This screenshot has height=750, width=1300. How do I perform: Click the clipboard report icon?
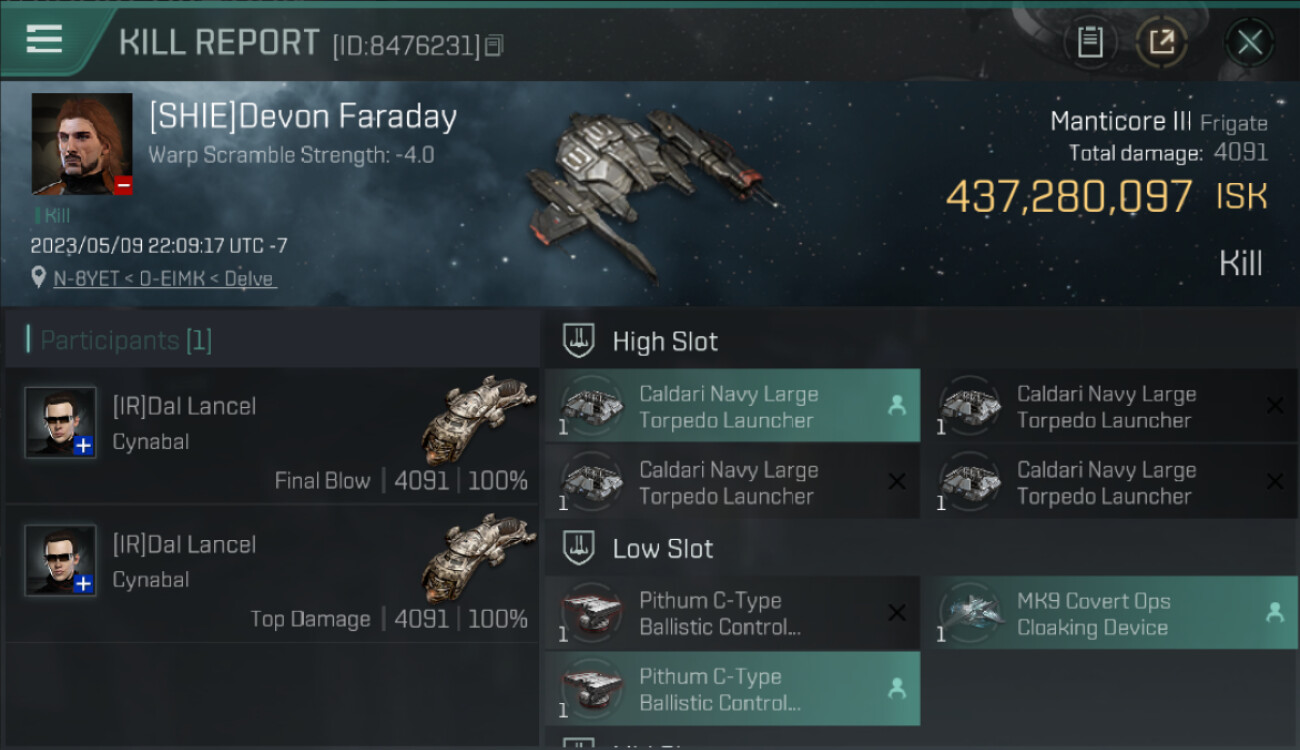click(x=1089, y=42)
